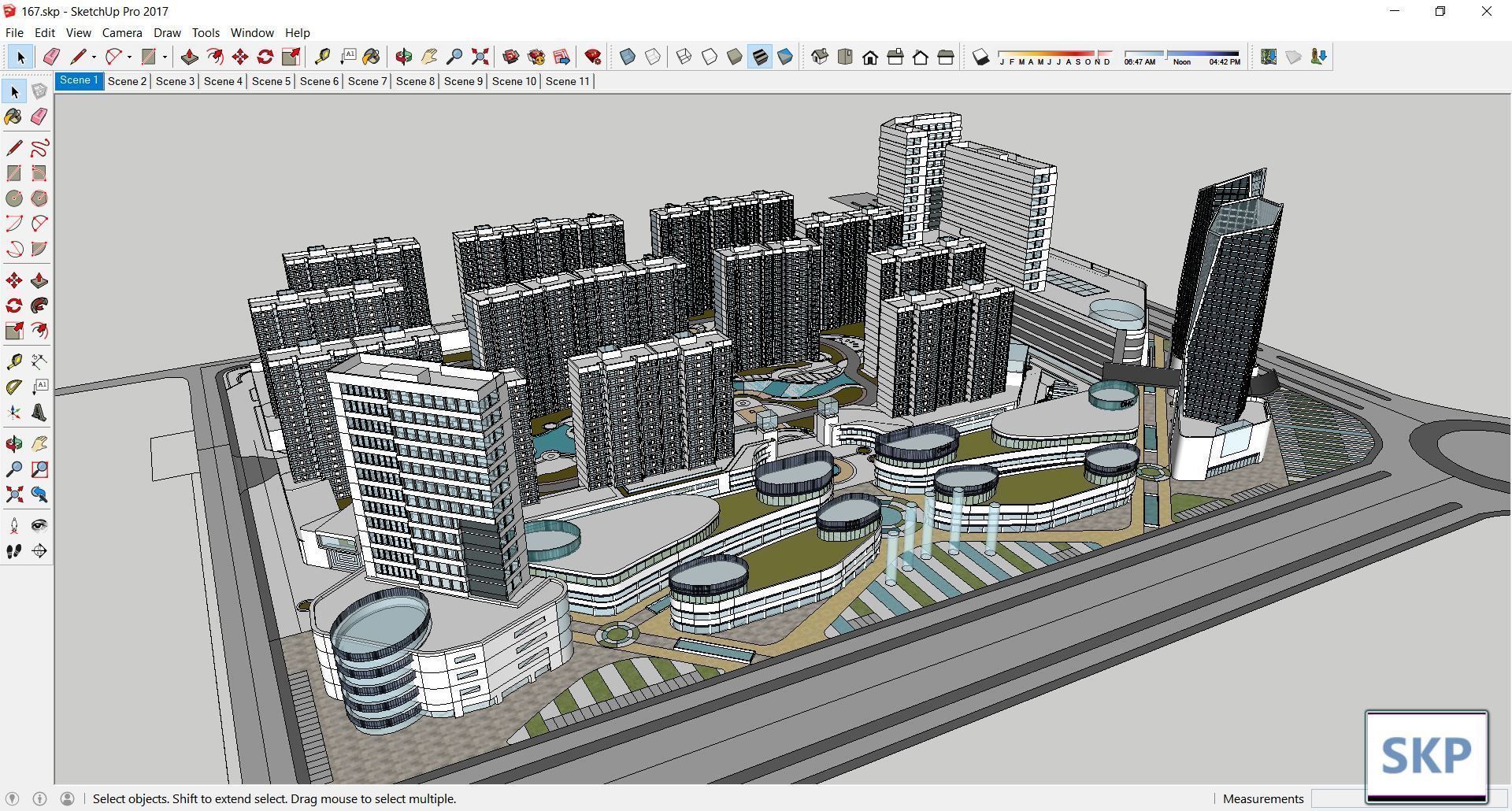Toggle Show/Hide Shadows button
This screenshot has height=811, width=1512.
click(x=980, y=57)
